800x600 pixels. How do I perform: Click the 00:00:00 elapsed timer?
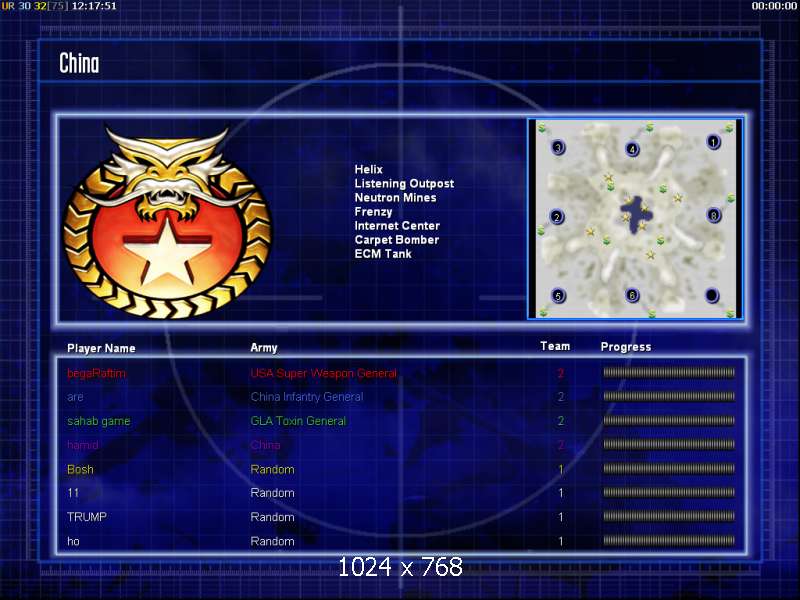coord(774,6)
